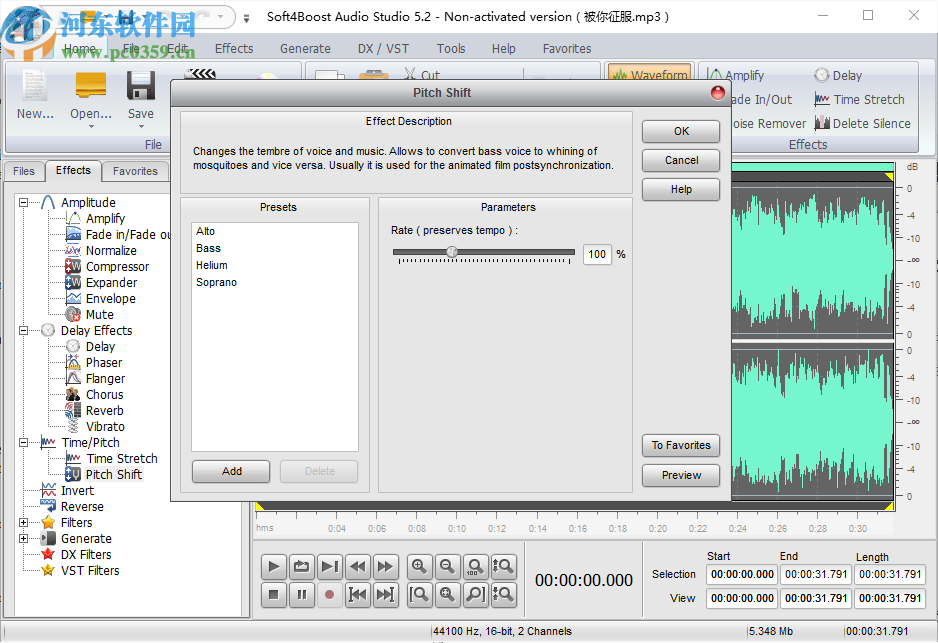
Task: Zoom in using the magnifier icon
Action: pos(419,567)
